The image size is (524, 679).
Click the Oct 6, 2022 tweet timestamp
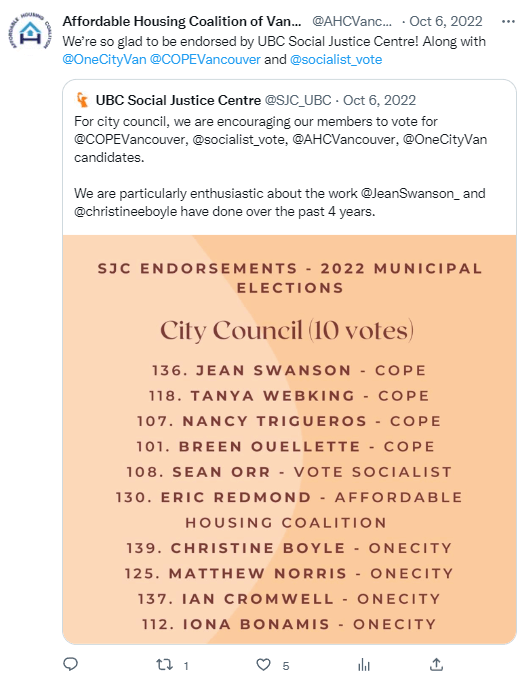click(446, 21)
